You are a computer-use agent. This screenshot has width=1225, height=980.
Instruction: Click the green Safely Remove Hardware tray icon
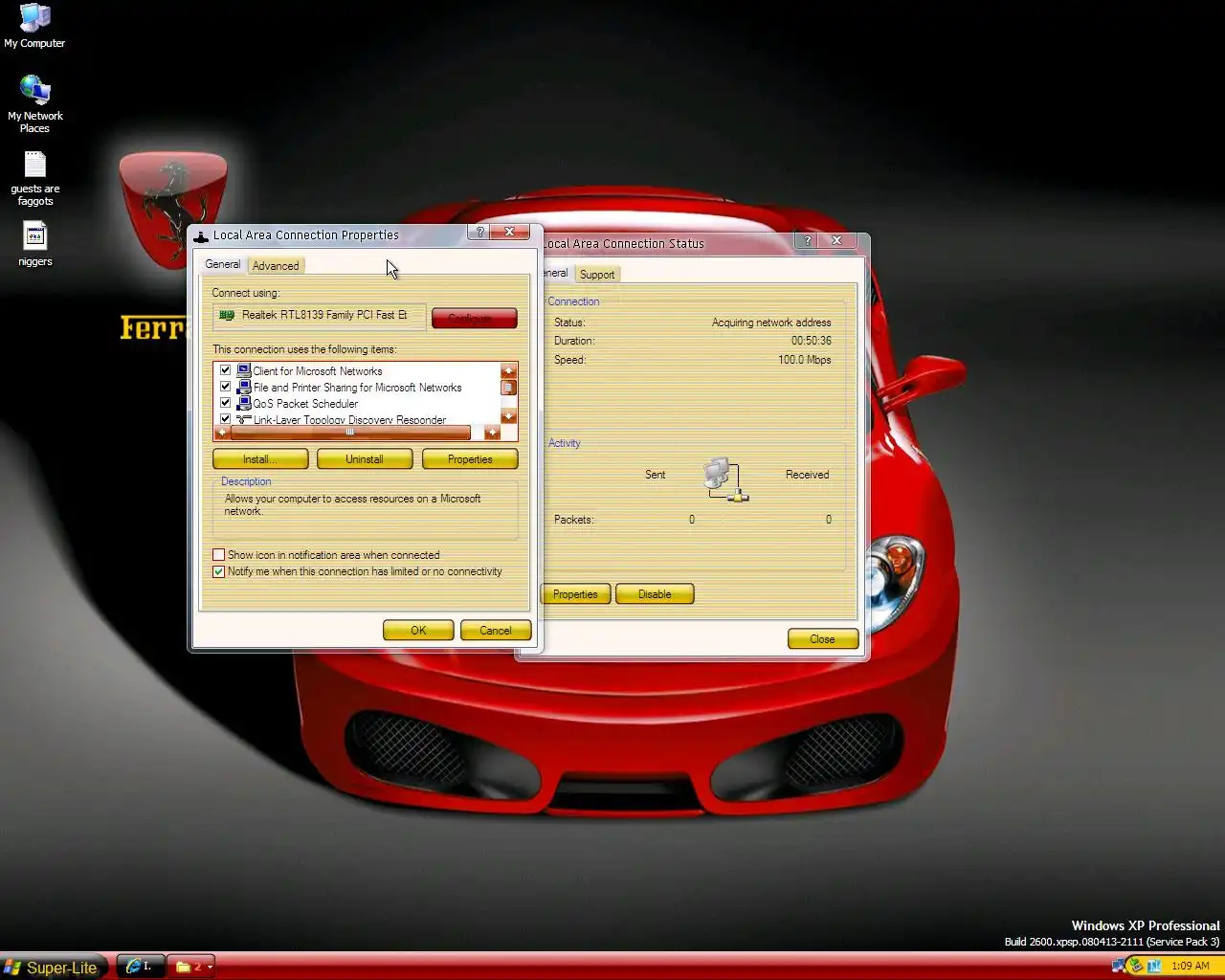point(1136,967)
